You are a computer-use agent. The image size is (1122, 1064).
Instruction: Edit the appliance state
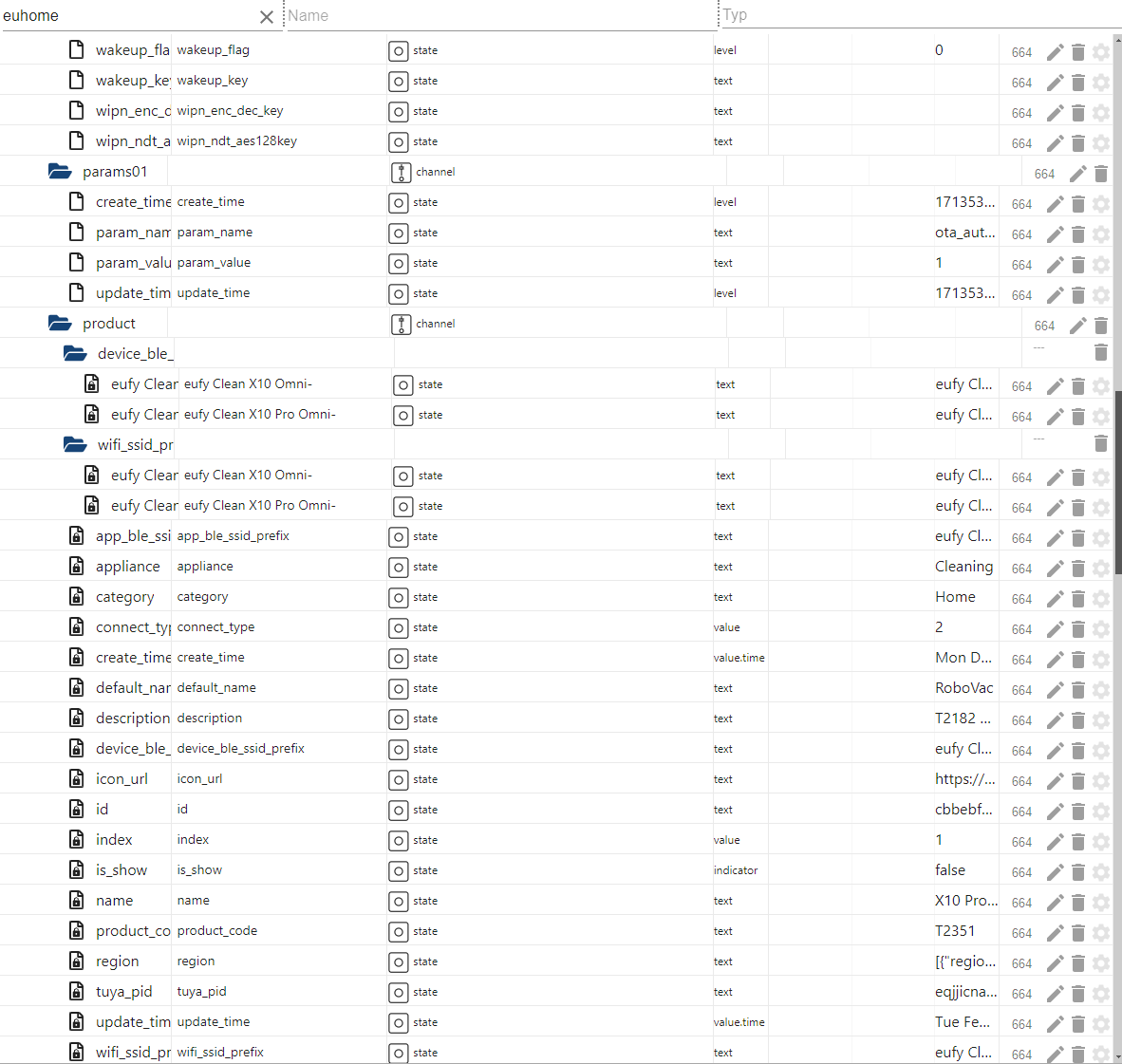(1055, 569)
